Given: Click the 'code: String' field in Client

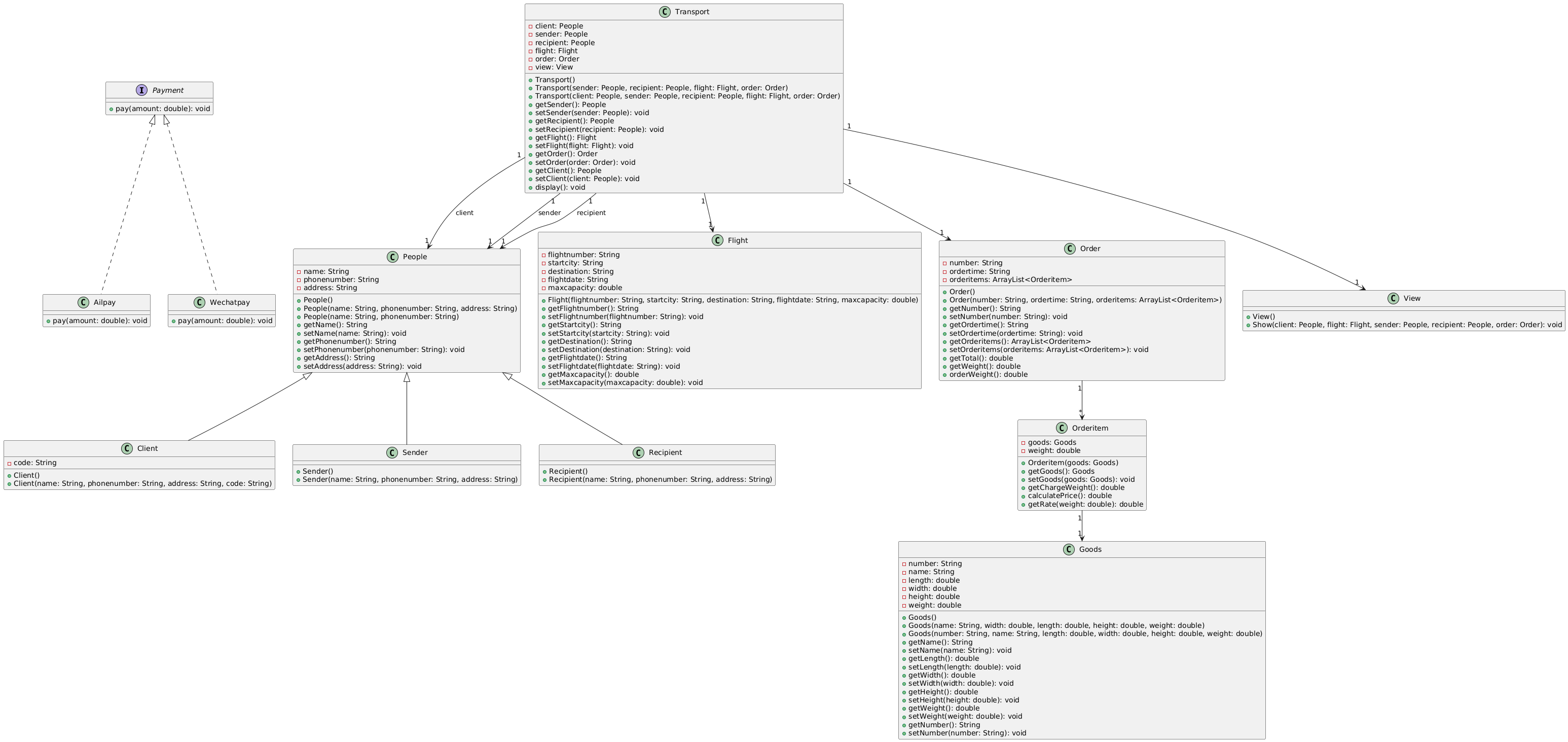Looking at the screenshot, I should pyautogui.click(x=34, y=463).
